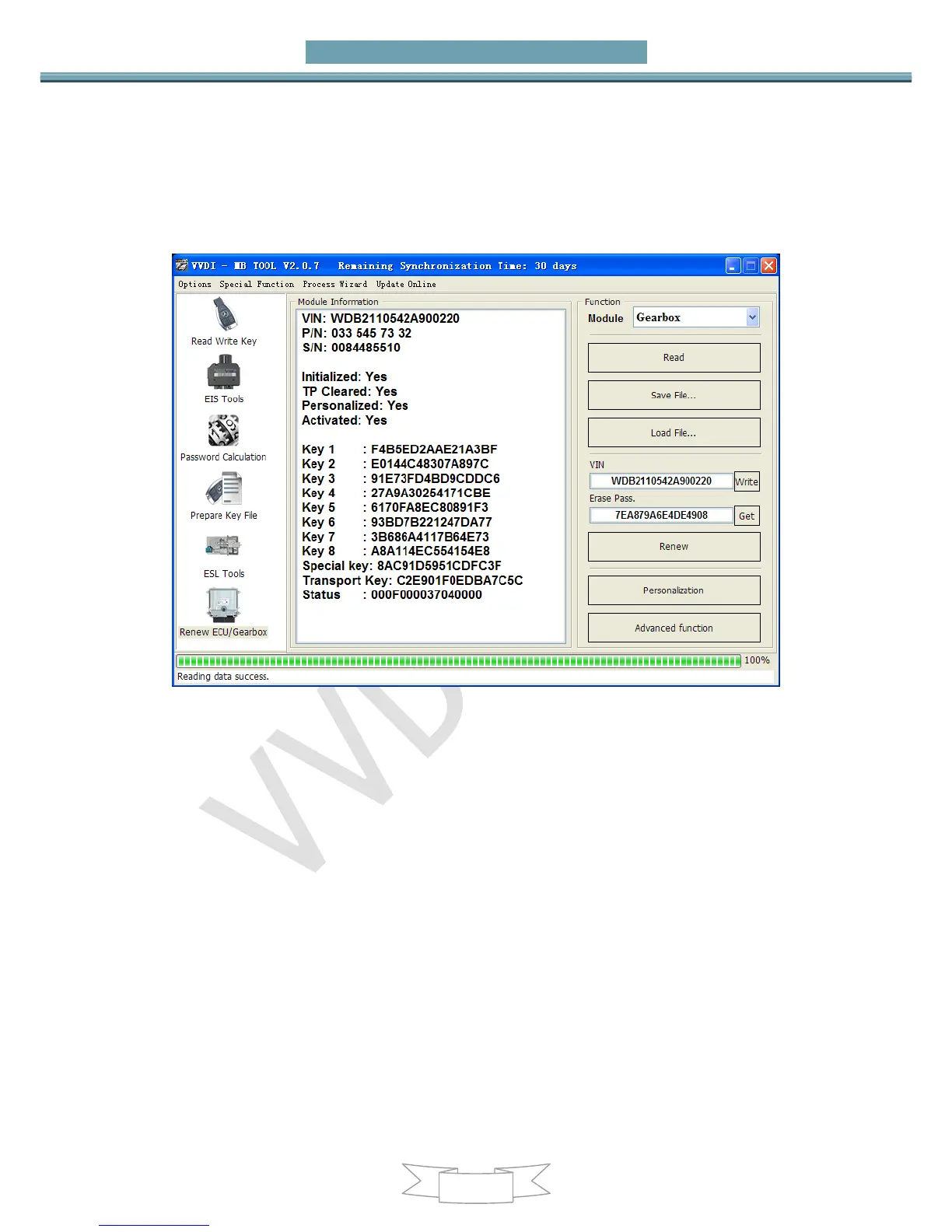Click the S/N: 0084485510 line
The image size is (952, 1232).
click(x=352, y=348)
